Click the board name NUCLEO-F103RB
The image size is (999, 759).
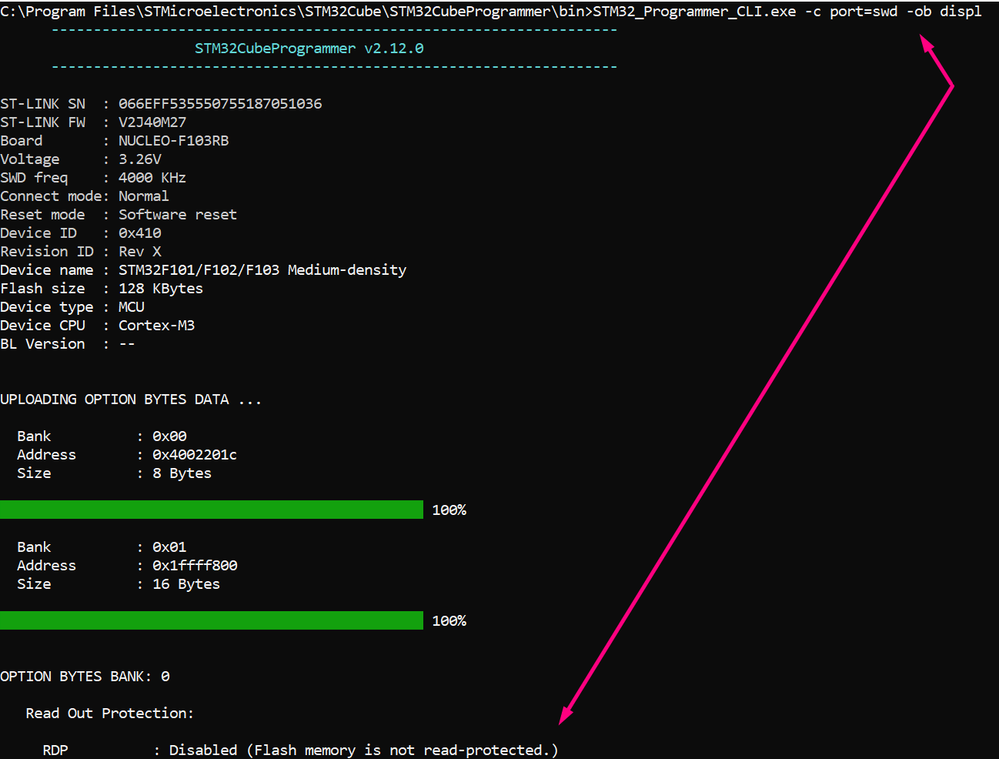click(173, 141)
